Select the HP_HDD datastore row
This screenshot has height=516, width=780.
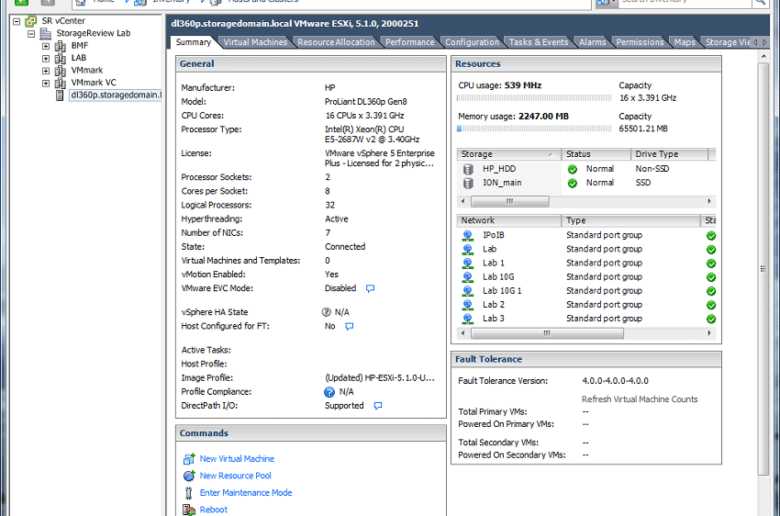(x=586, y=169)
